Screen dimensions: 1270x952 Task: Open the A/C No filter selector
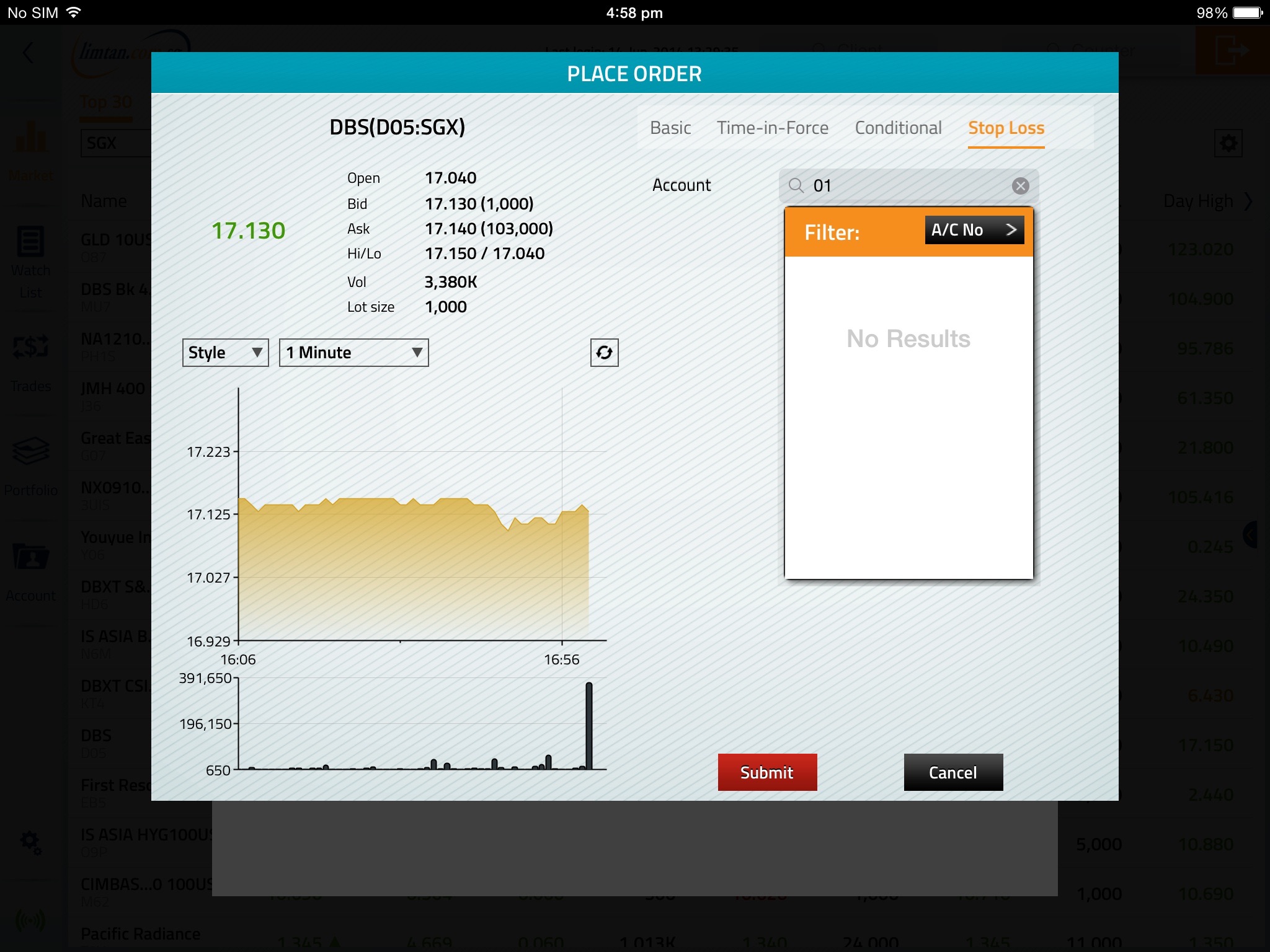974,230
